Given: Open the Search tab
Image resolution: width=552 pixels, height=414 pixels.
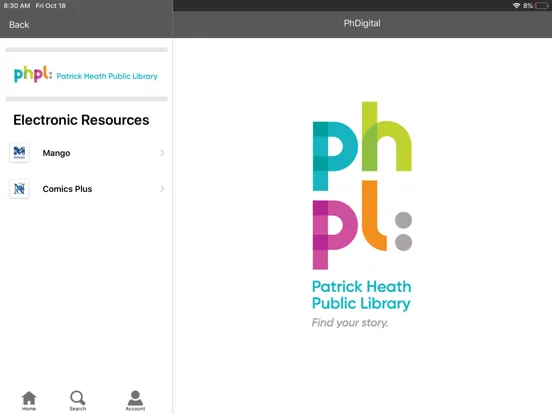Looking at the screenshot, I should pyautogui.click(x=77, y=401).
